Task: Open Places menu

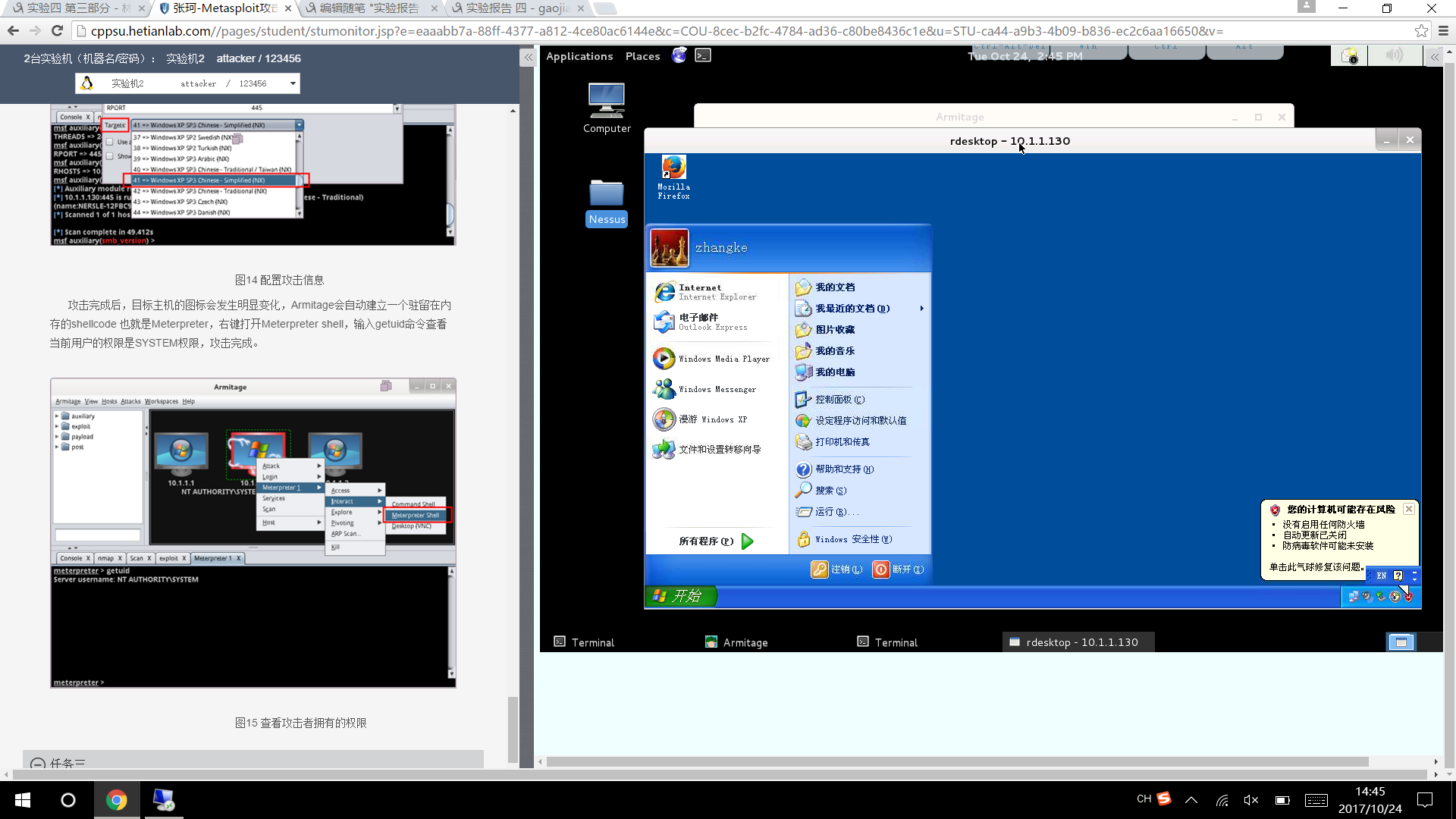Action: 642,56
